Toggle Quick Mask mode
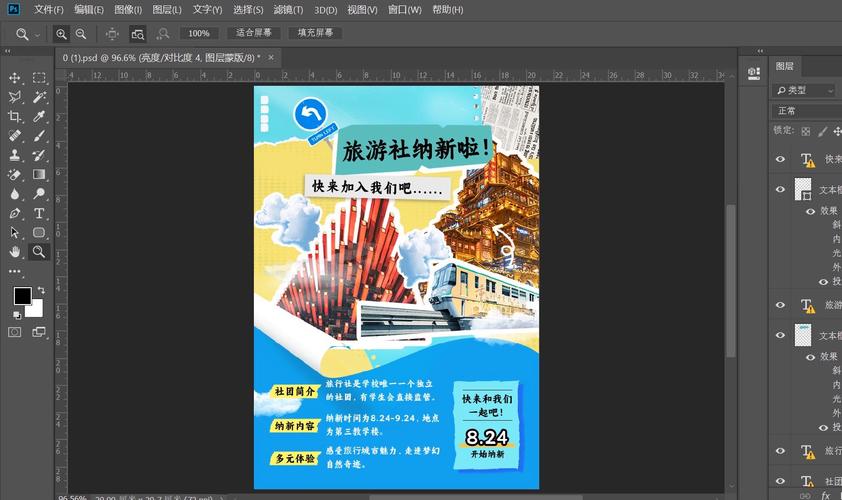Viewport: 842px width, 500px height. 14,332
